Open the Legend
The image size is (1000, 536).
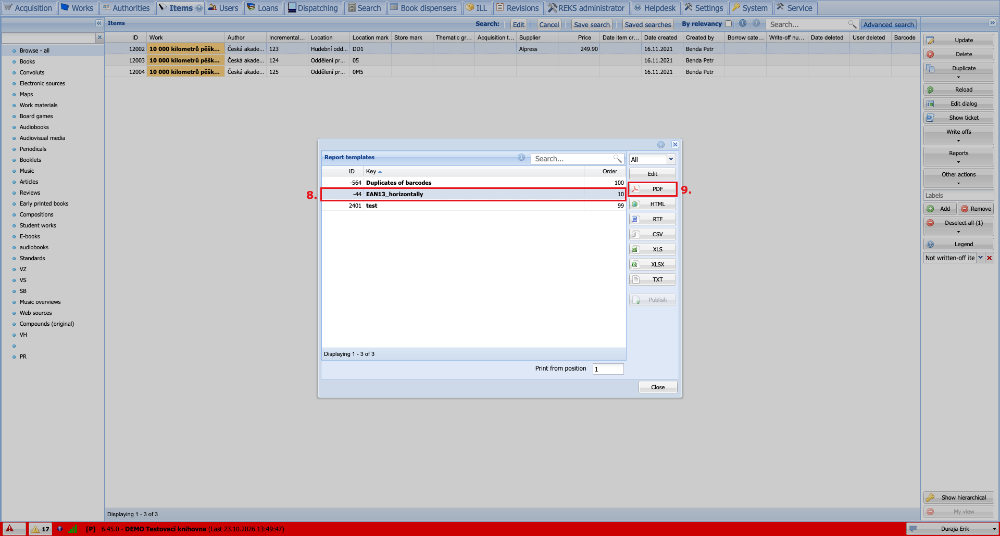tap(959, 244)
